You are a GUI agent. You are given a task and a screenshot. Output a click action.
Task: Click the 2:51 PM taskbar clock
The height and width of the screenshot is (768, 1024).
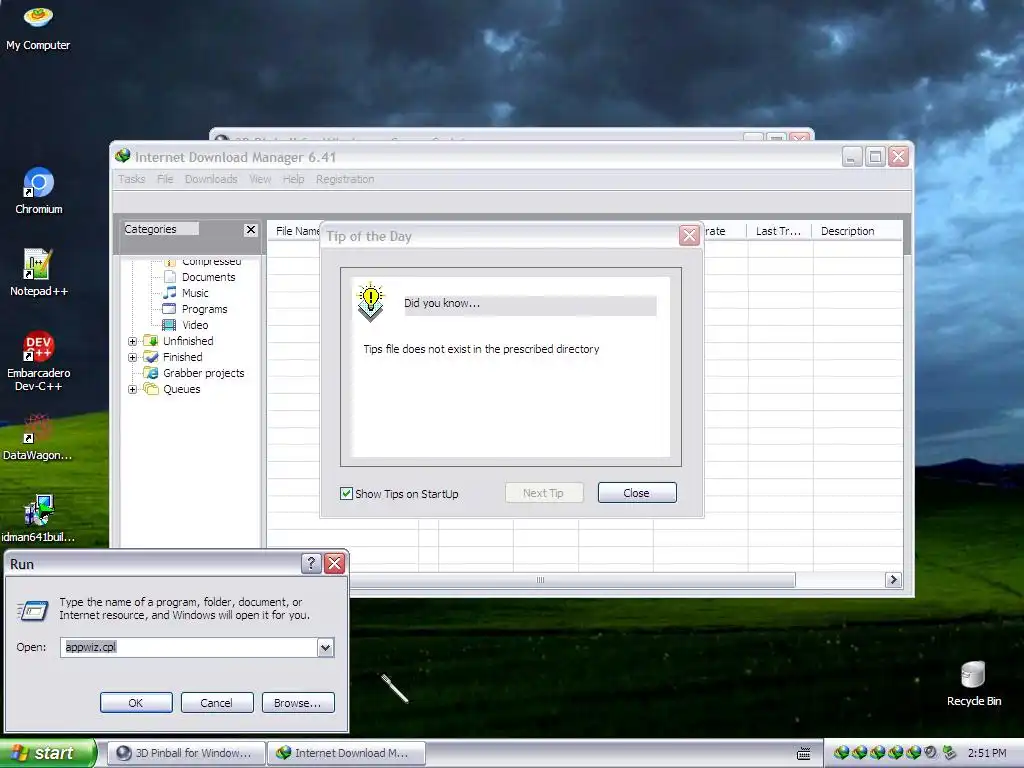pos(987,753)
